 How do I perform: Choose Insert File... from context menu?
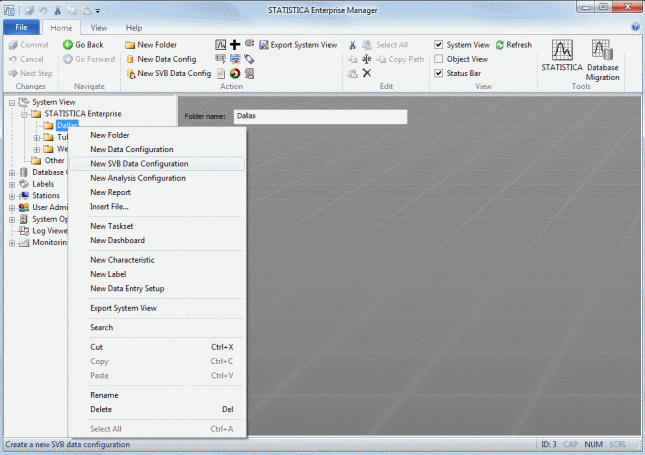click(x=157, y=207)
